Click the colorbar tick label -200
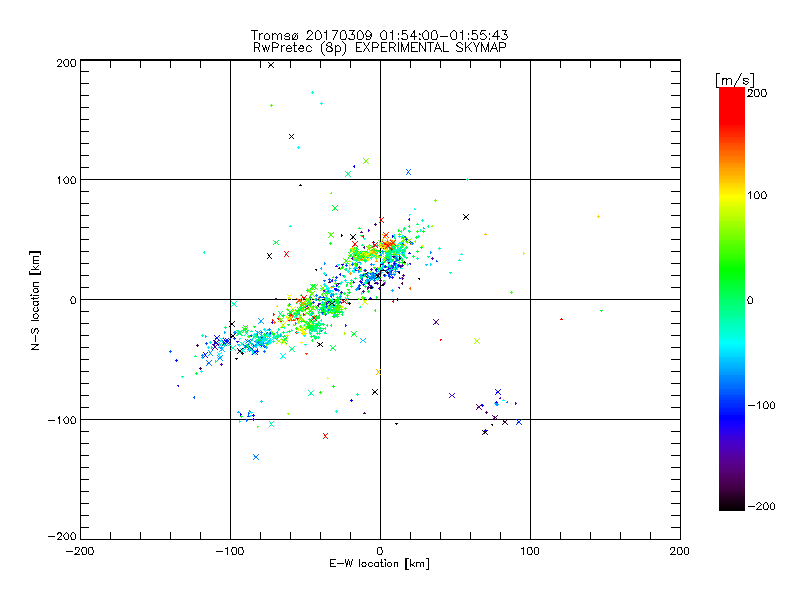The height and width of the screenshot is (600, 800). 761,507
